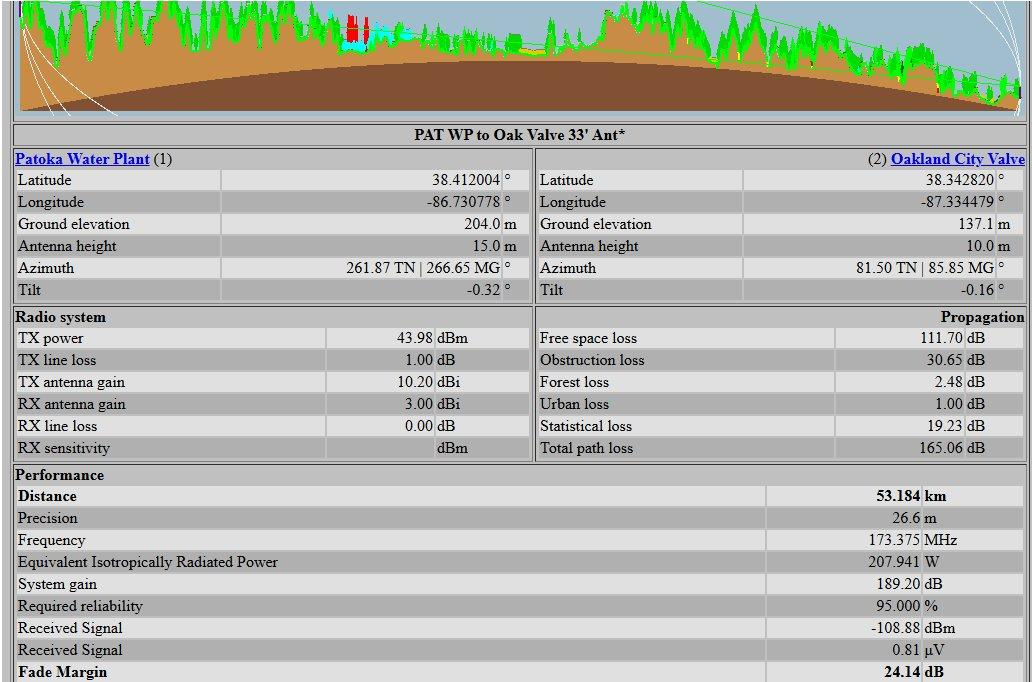Select required reliability value 95.000
The width and height of the screenshot is (1032, 682).
coord(898,606)
